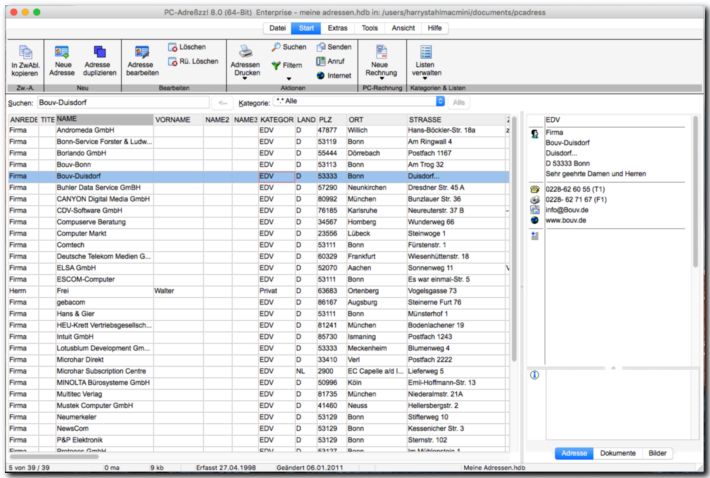Select the NewsCom row

pyautogui.click(x=258, y=429)
